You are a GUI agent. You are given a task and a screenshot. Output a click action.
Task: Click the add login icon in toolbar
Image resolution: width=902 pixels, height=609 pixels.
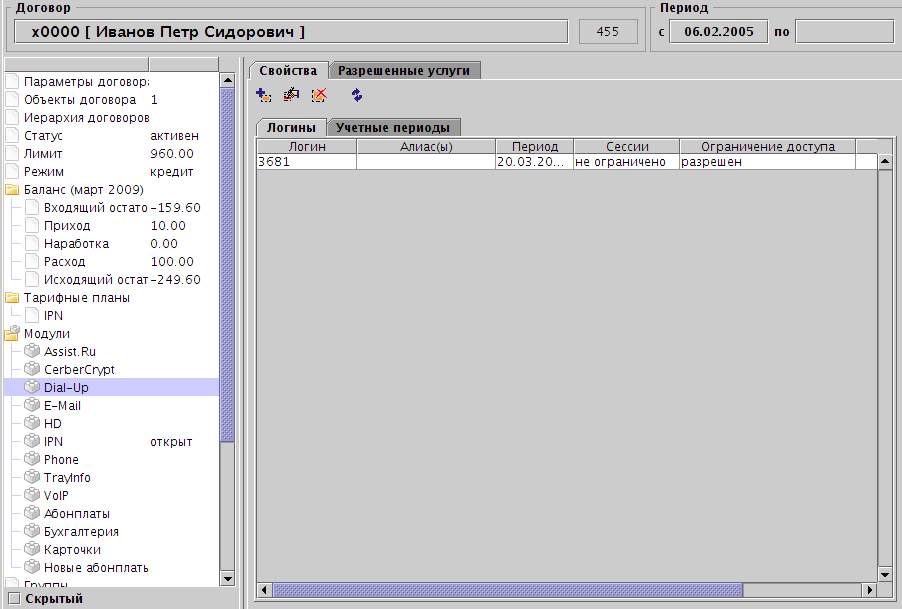click(264, 95)
